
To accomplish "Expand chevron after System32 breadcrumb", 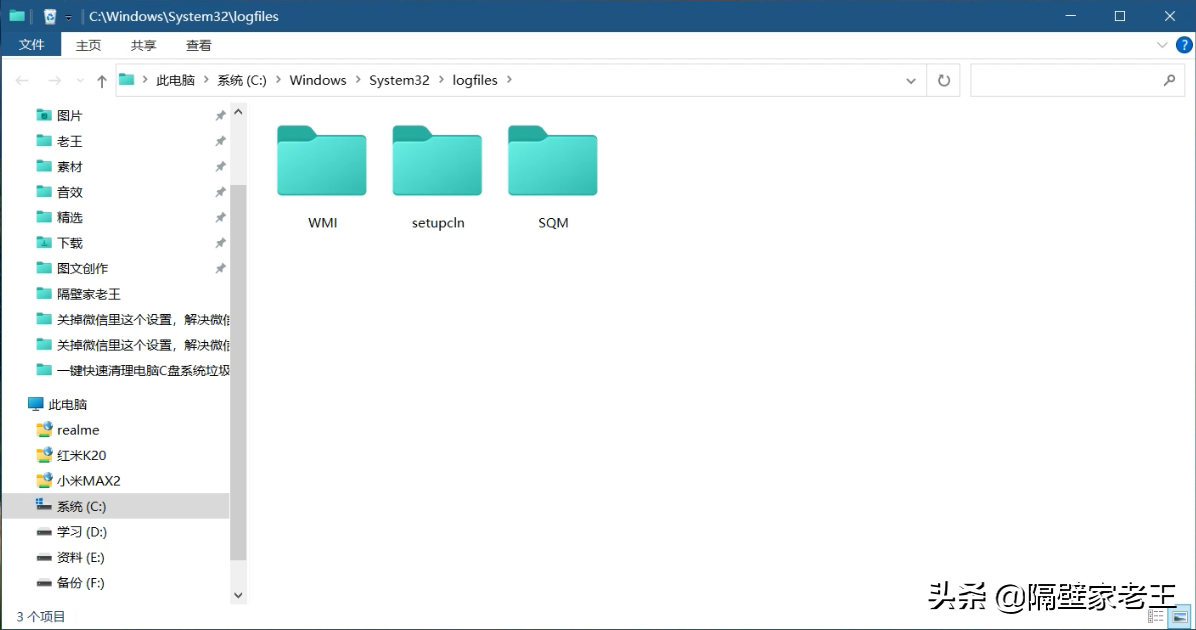I will tap(441, 79).
